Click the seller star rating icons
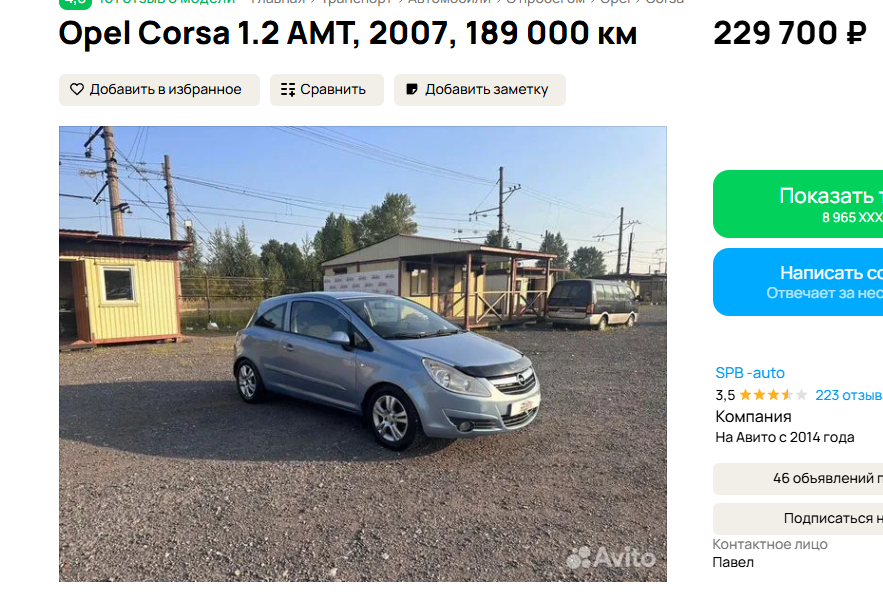Screen dimensions: 883x600 point(773,395)
